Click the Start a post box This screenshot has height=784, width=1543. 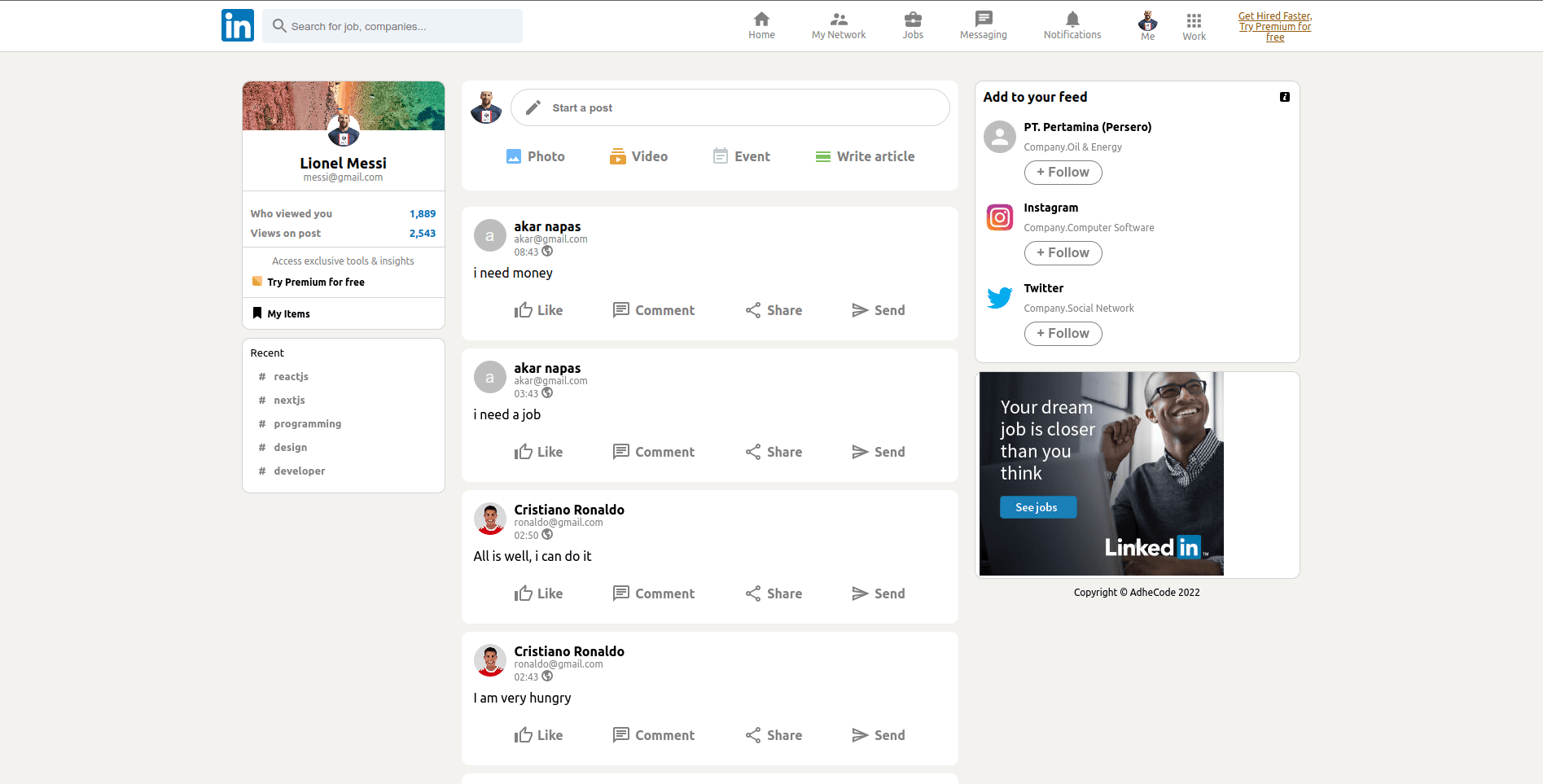click(730, 107)
